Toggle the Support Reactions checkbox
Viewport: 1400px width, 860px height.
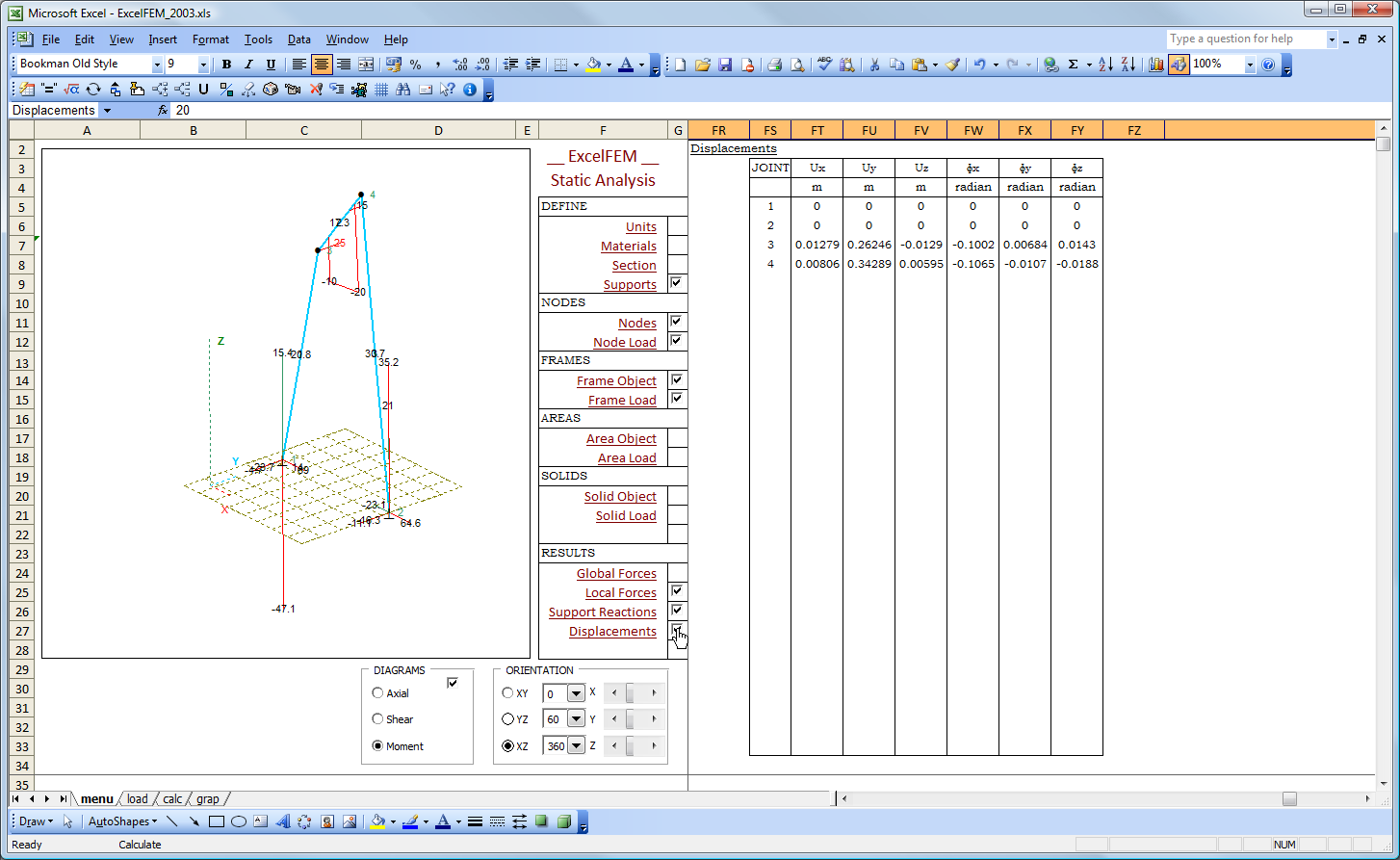676,611
